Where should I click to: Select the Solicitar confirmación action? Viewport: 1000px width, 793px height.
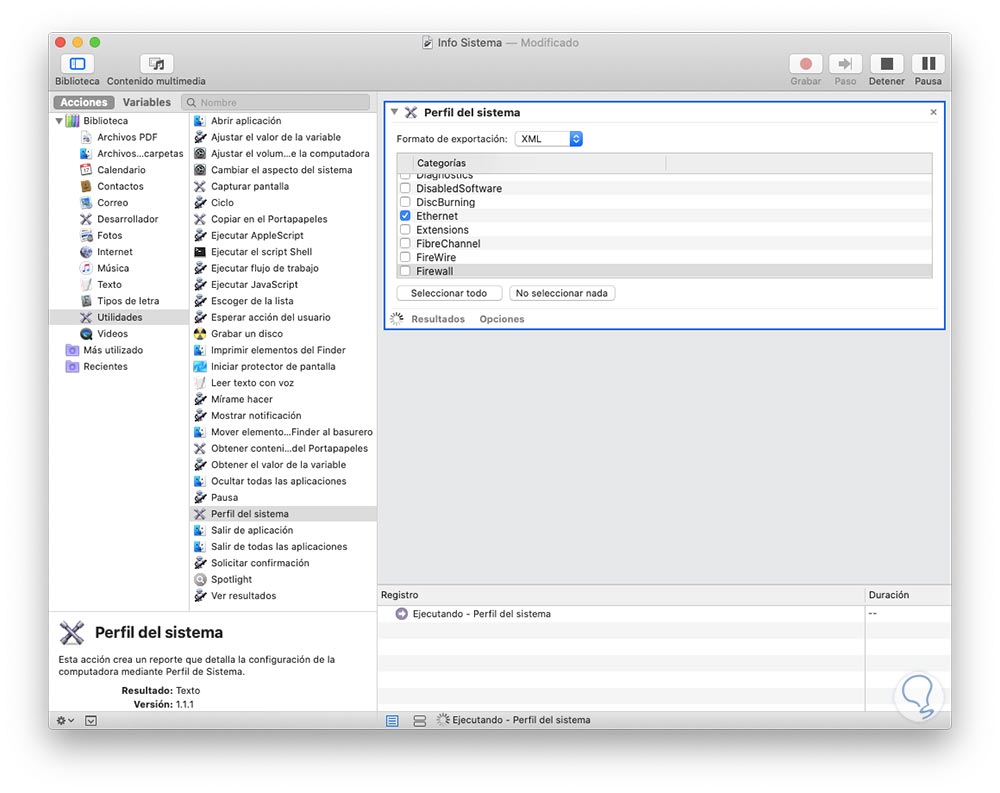pyautogui.click(x=260, y=563)
